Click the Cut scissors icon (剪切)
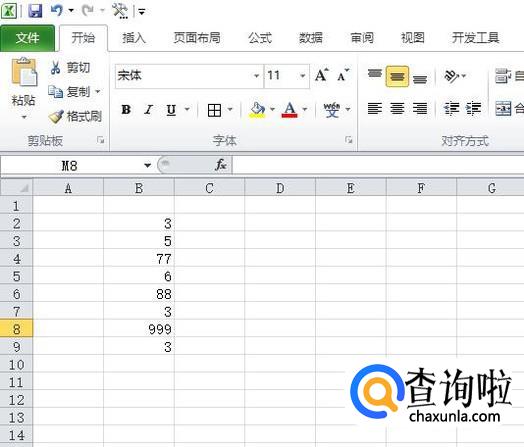 55,67
